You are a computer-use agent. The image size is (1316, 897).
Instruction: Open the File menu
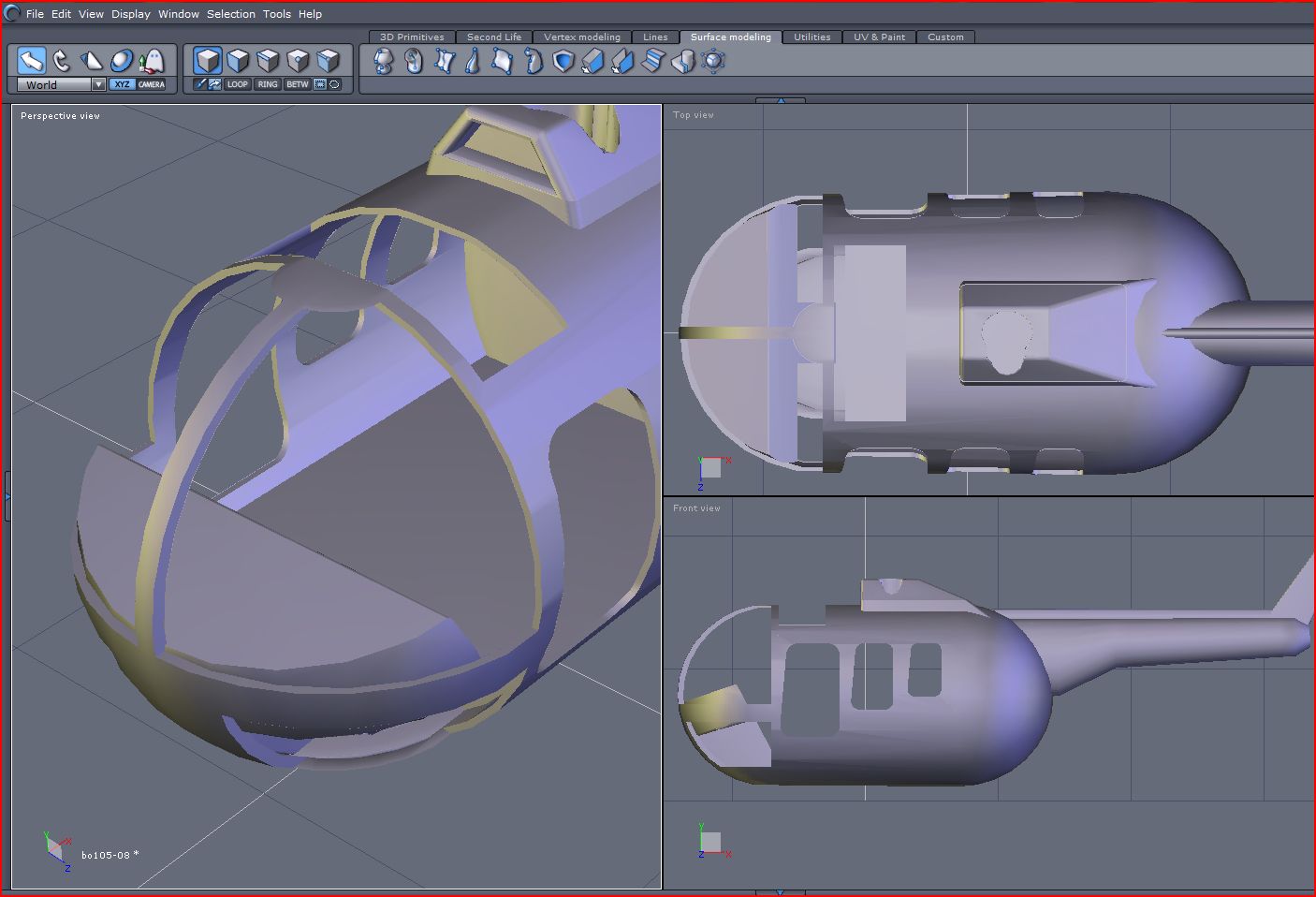tap(35, 14)
